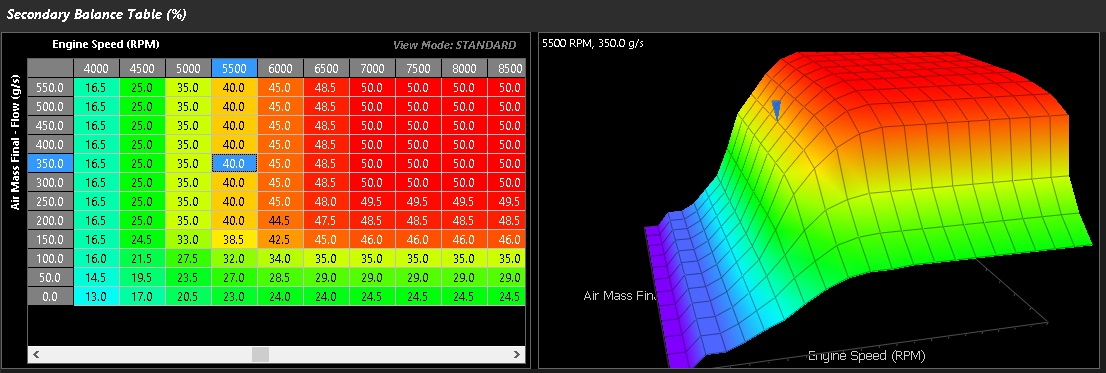The image size is (1106, 373).
Task: Select the 38.5 cell in 150.0 row
Action: (234, 239)
